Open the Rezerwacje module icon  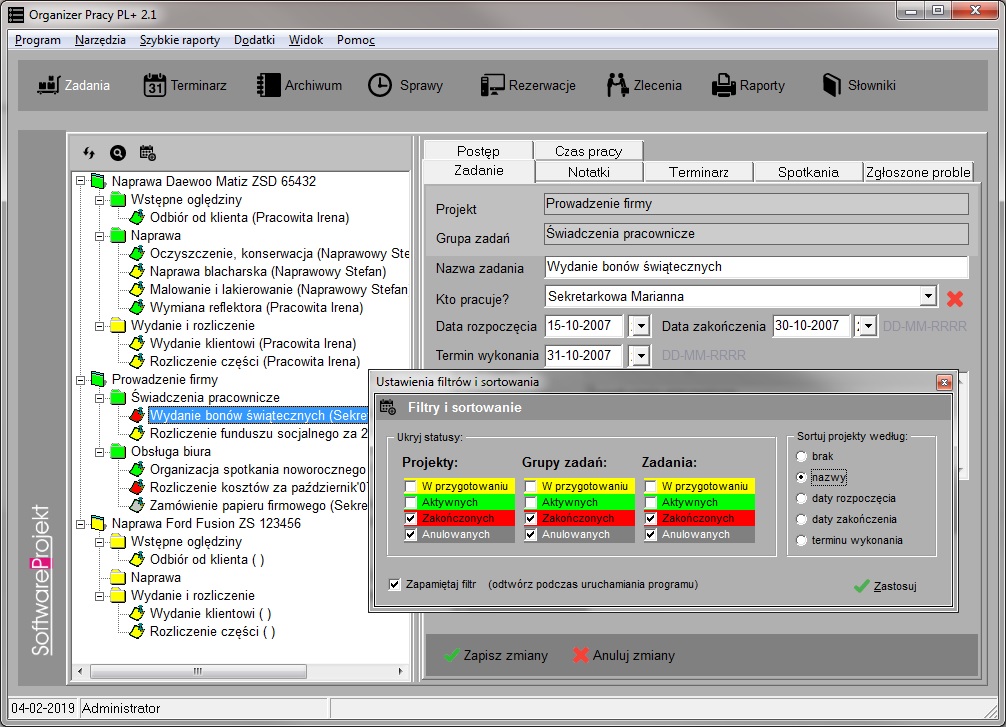pyautogui.click(x=493, y=85)
